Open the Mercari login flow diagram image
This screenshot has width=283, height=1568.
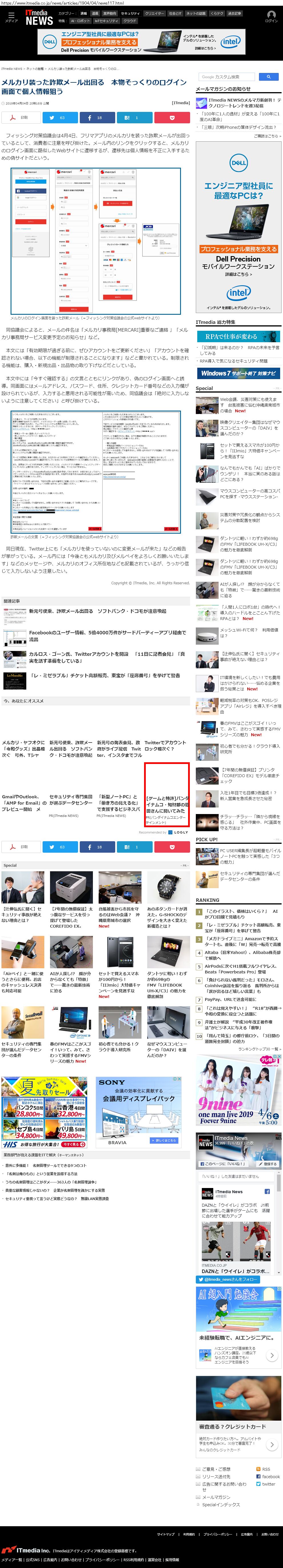pos(96,240)
